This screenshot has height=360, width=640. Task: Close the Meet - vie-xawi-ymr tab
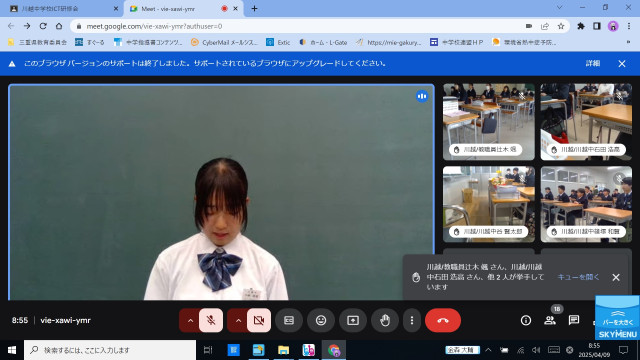(x=236, y=9)
